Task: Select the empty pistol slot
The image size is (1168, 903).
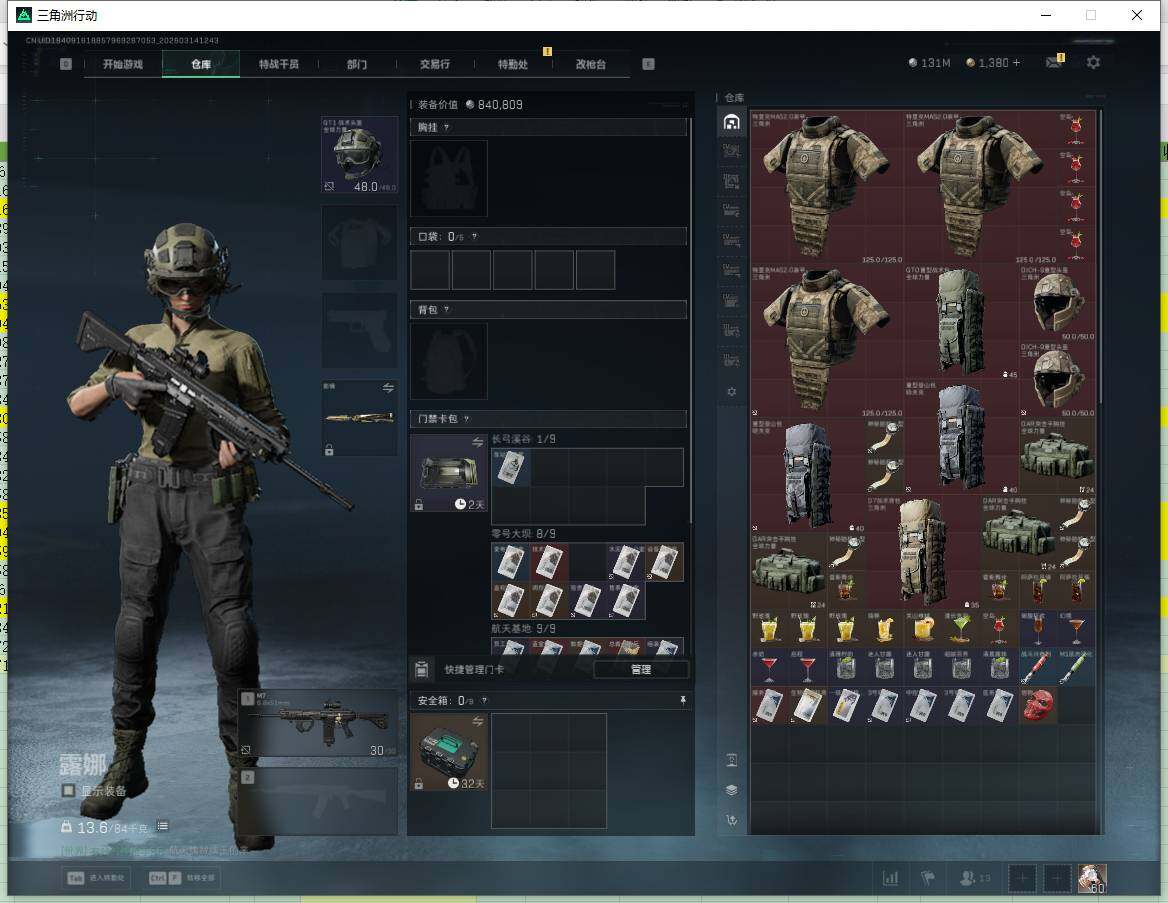Action: [359, 330]
